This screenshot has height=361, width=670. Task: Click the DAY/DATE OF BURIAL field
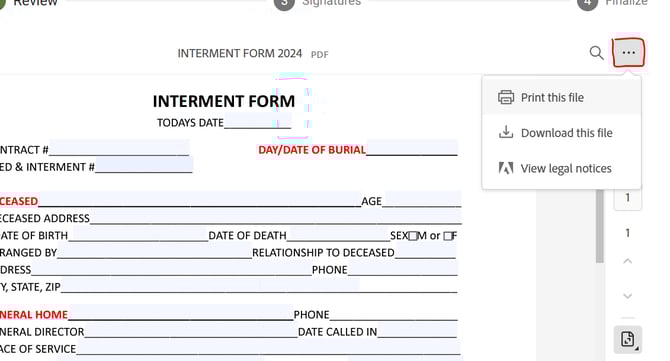click(x=412, y=148)
